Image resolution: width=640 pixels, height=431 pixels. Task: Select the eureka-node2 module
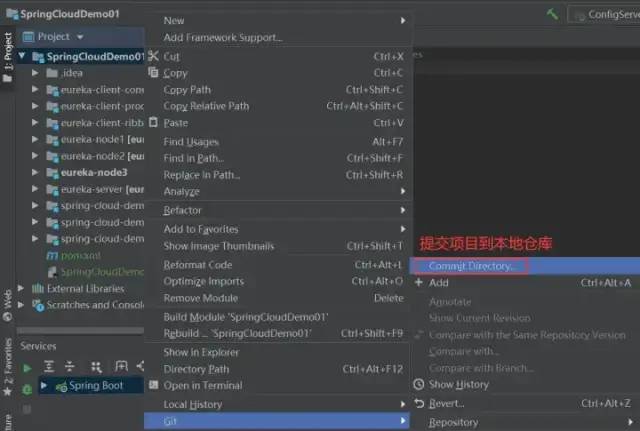pos(95,156)
